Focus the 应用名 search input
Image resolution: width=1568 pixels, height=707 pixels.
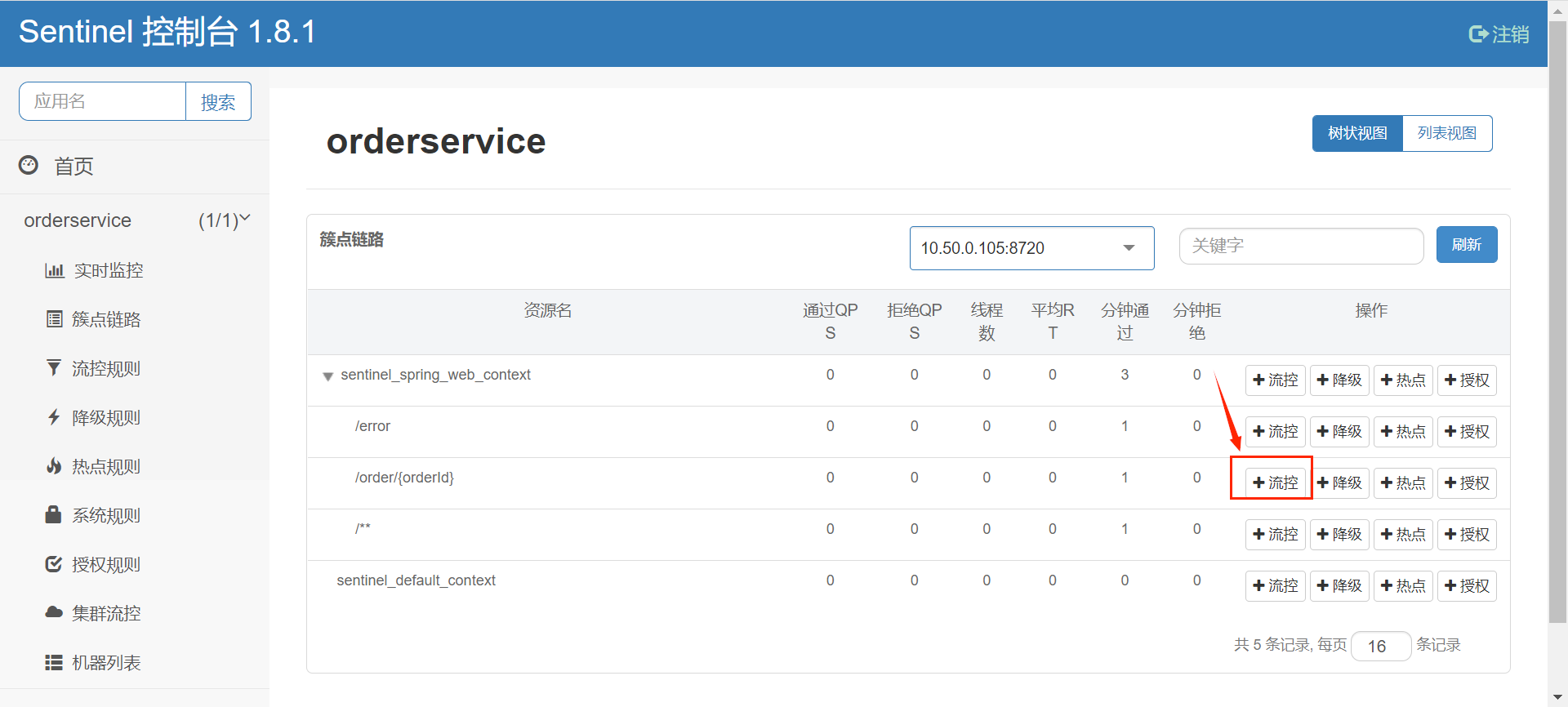(103, 101)
